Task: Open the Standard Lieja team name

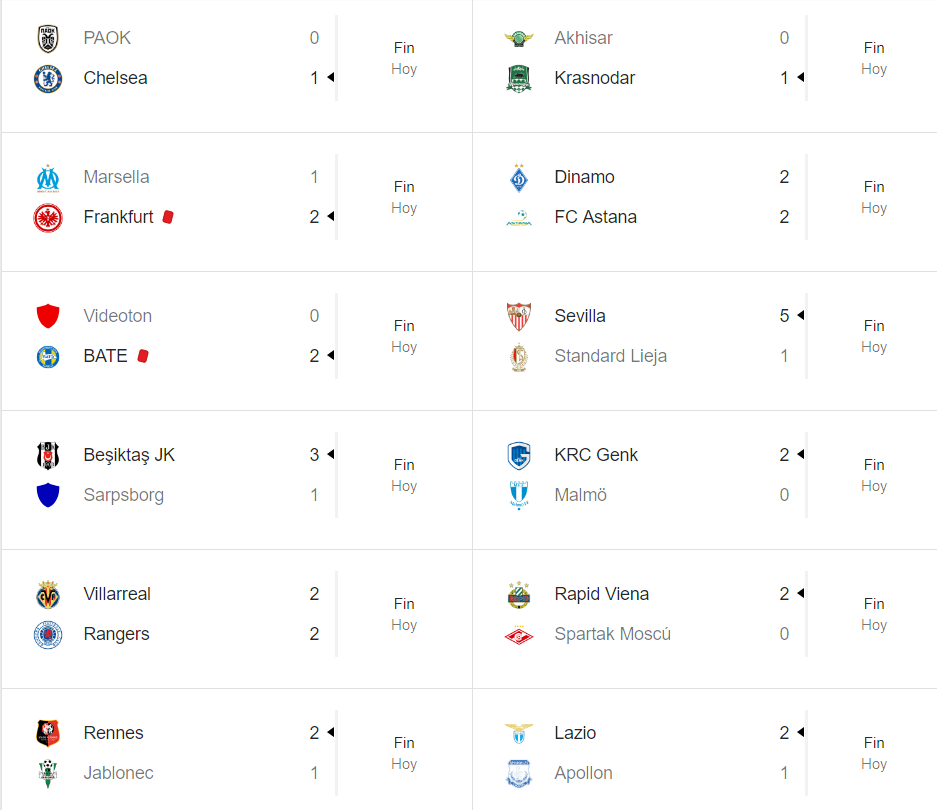Action: (x=610, y=356)
